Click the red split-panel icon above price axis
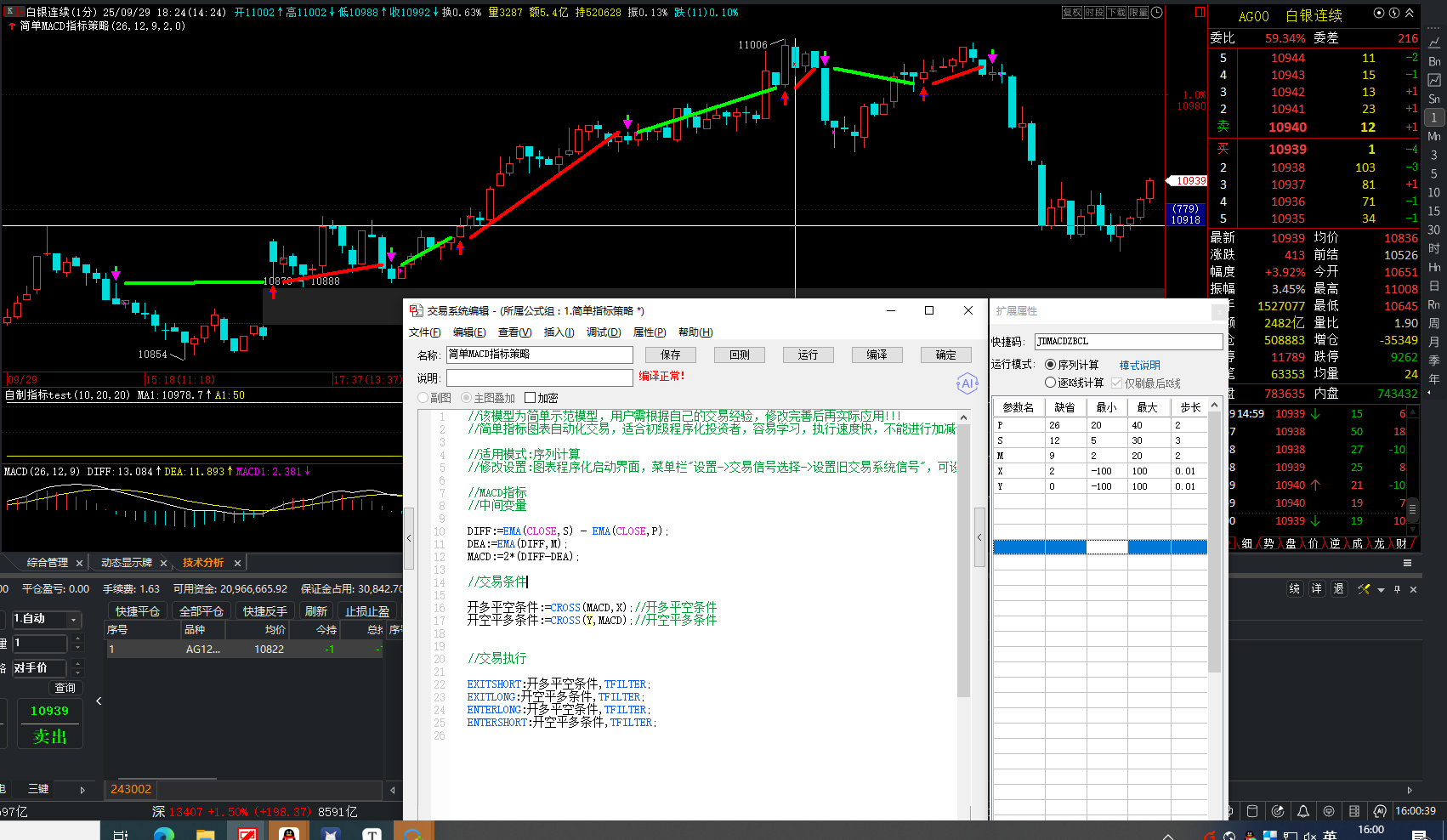Viewport: 1447px width, 840px height. 1200,13
